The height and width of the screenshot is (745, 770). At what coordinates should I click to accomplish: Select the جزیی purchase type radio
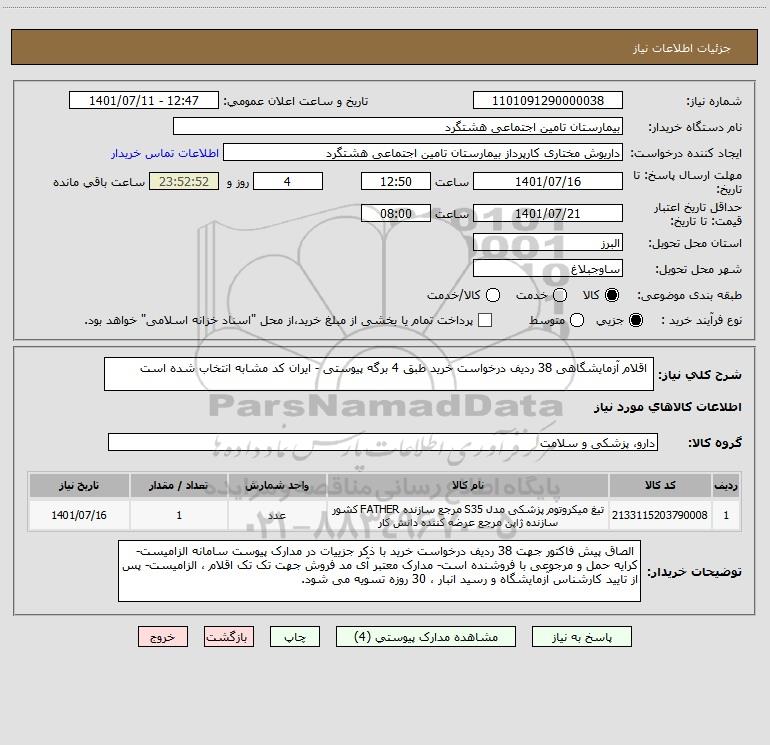tap(635, 320)
